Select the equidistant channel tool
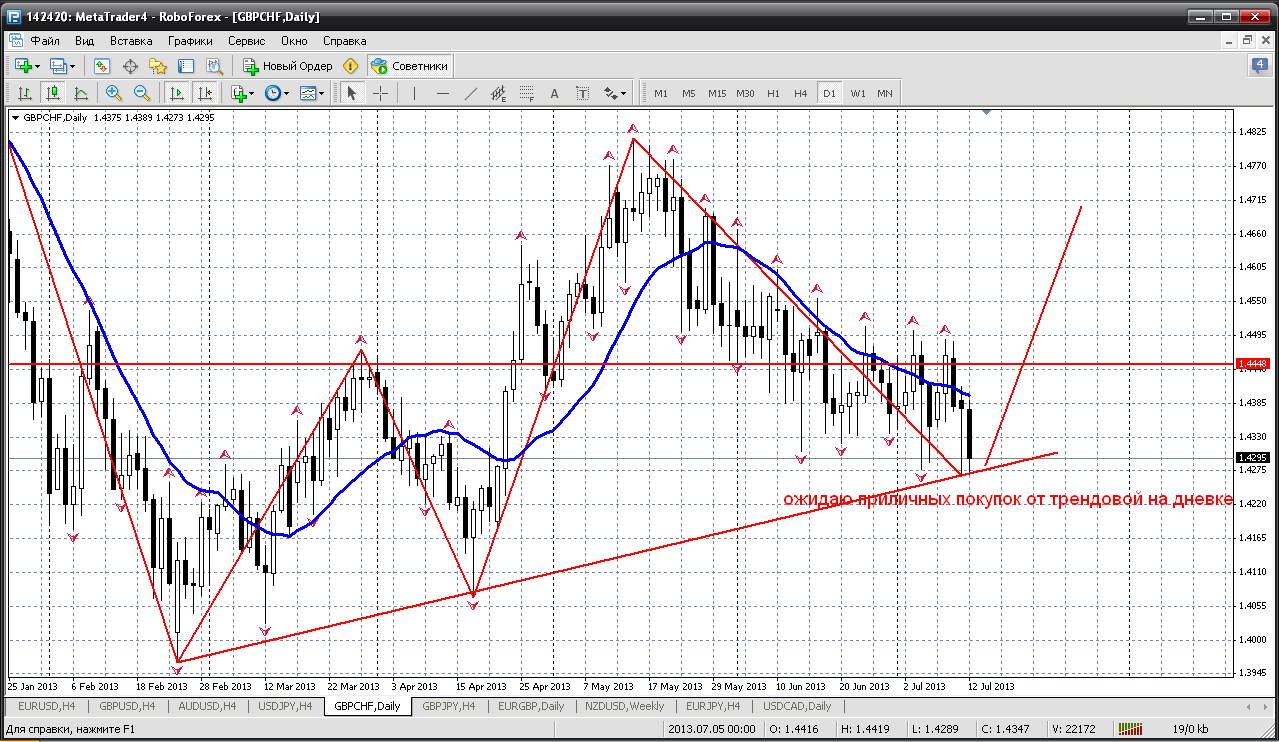Viewport: 1279px width, 742px height. point(499,93)
